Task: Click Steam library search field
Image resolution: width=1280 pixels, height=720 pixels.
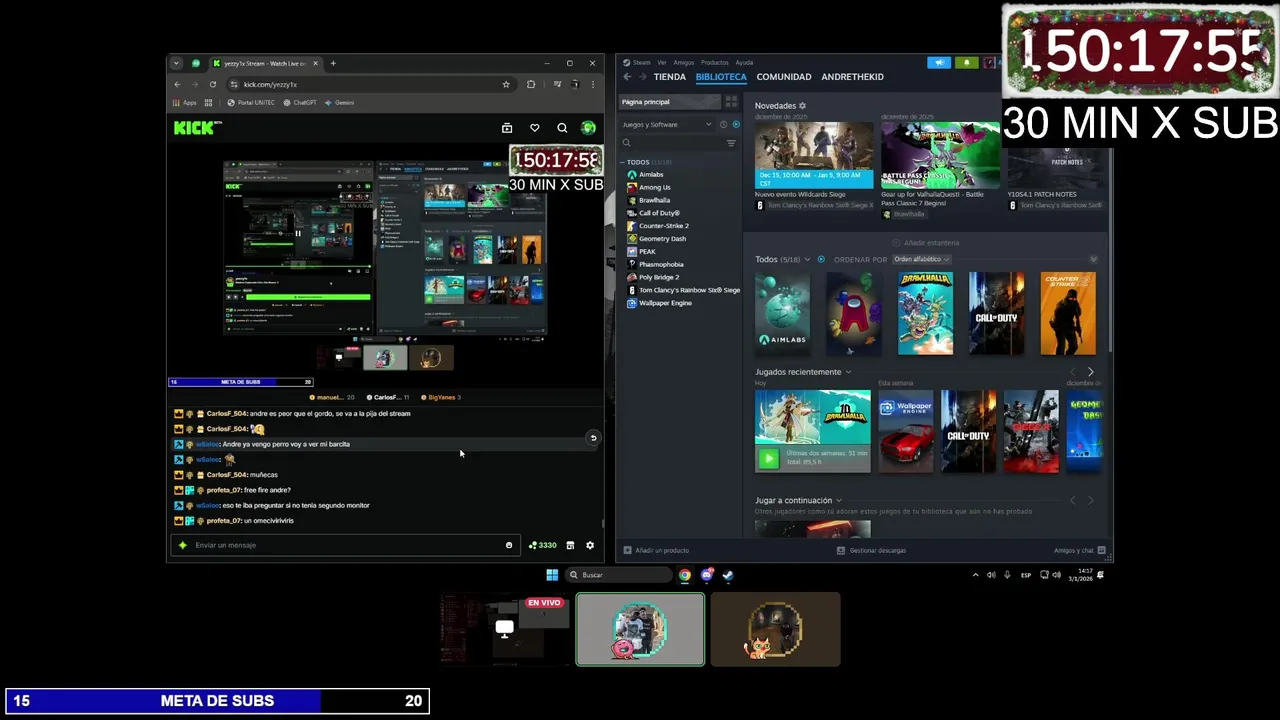Action: point(669,143)
